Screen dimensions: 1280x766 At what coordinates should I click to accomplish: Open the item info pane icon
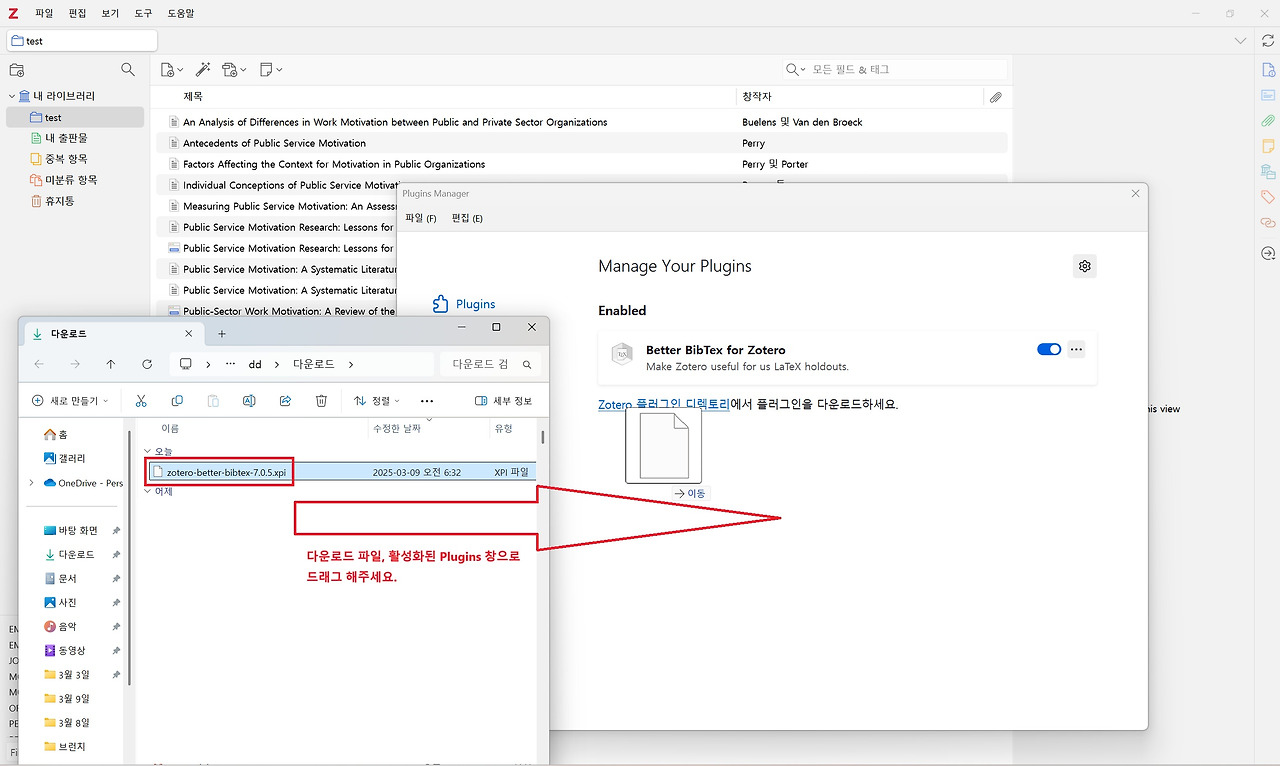click(1268, 70)
